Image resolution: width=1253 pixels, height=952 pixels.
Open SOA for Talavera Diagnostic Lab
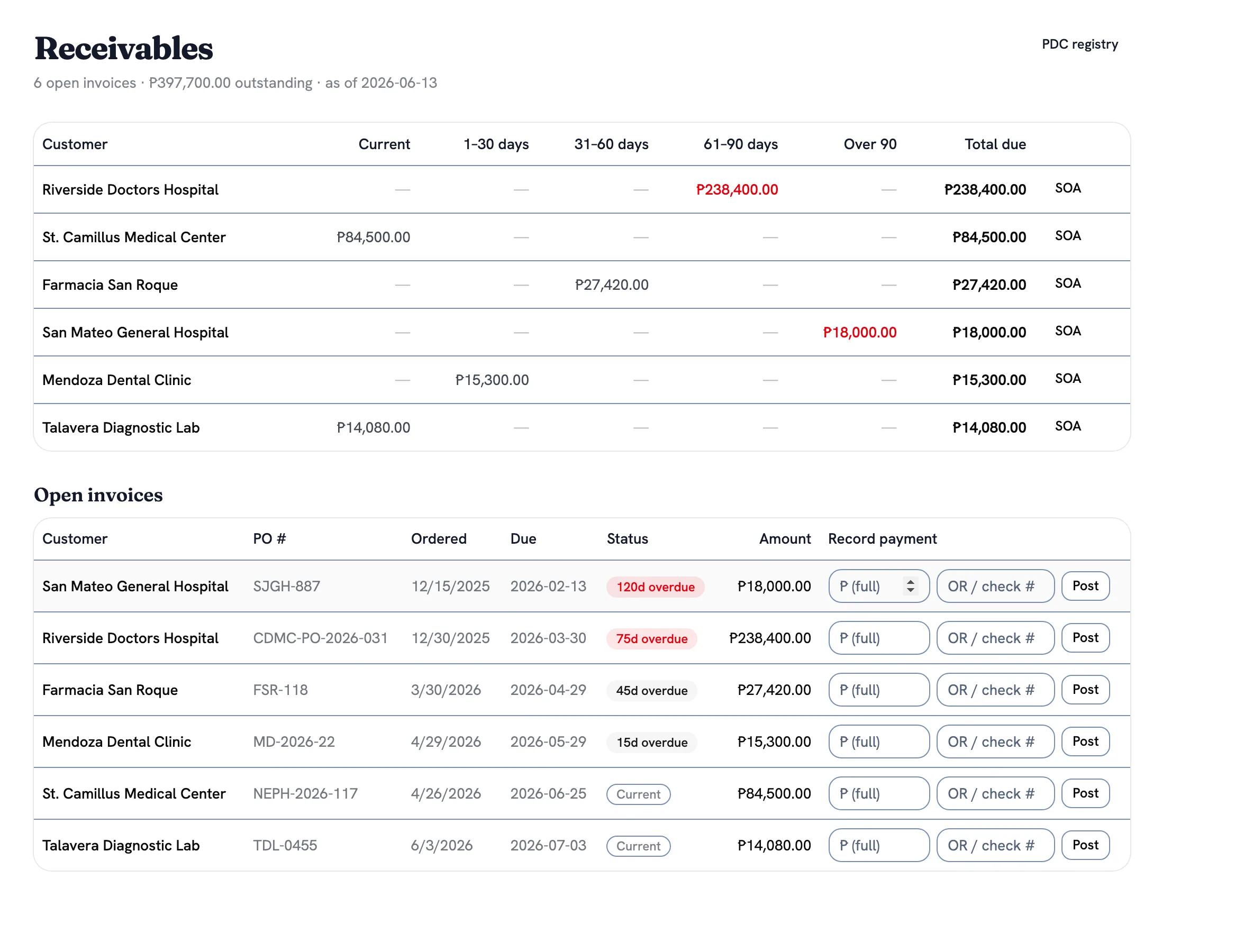click(x=1067, y=426)
